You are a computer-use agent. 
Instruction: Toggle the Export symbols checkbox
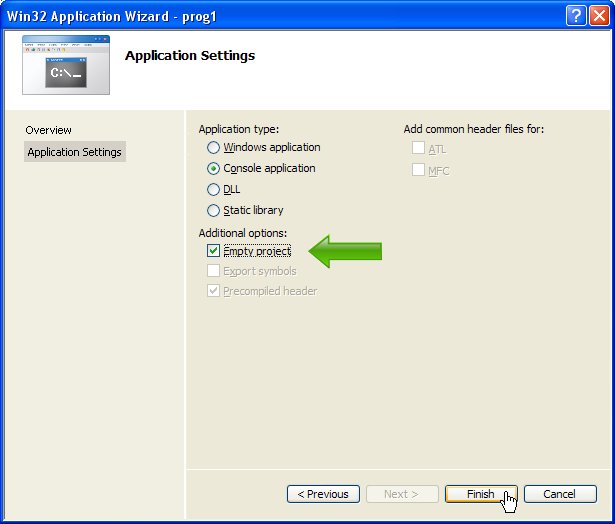coord(214,271)
